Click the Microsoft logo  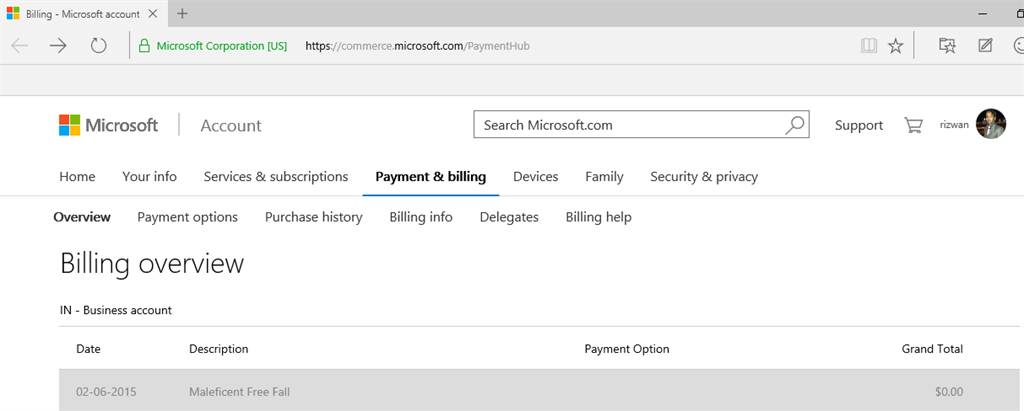108,125
